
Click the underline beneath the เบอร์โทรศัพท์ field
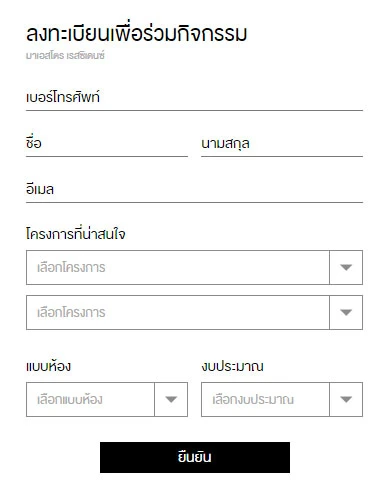194,110
